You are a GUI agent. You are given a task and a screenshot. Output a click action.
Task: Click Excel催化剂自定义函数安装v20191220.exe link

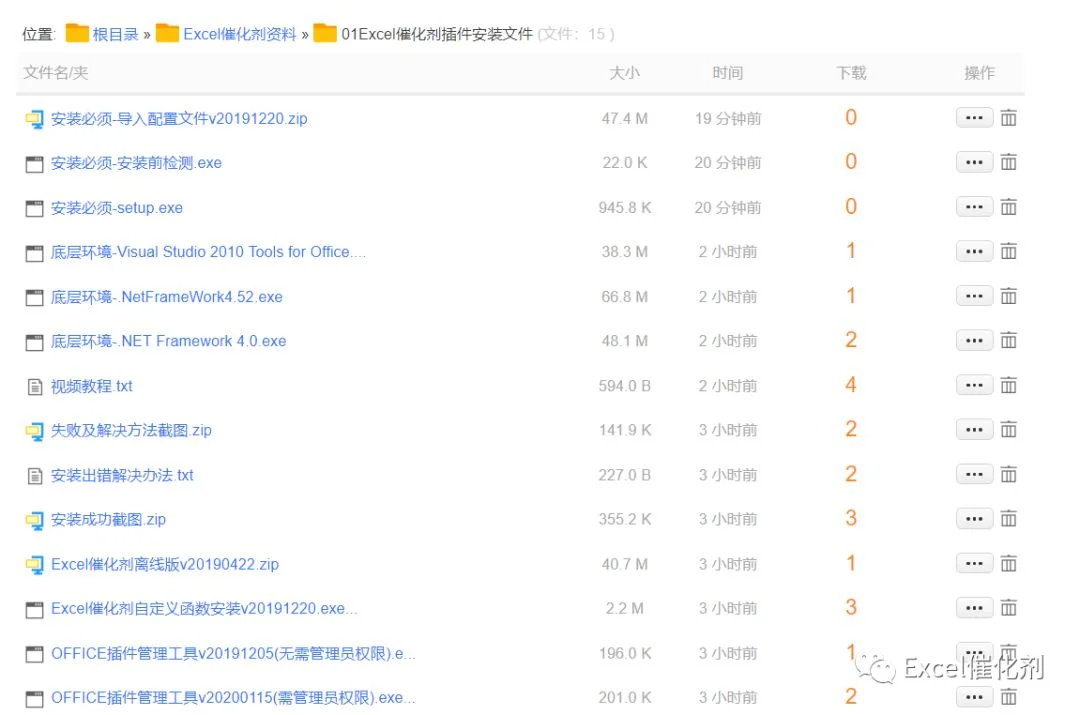[204, 609]
